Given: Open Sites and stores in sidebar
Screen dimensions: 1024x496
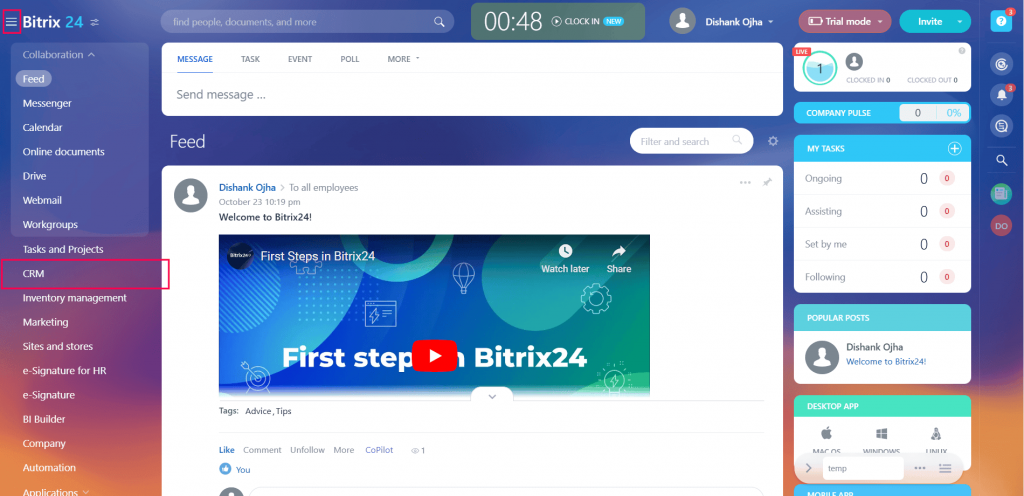Looking at the screenshot, I should click(57, 346).
